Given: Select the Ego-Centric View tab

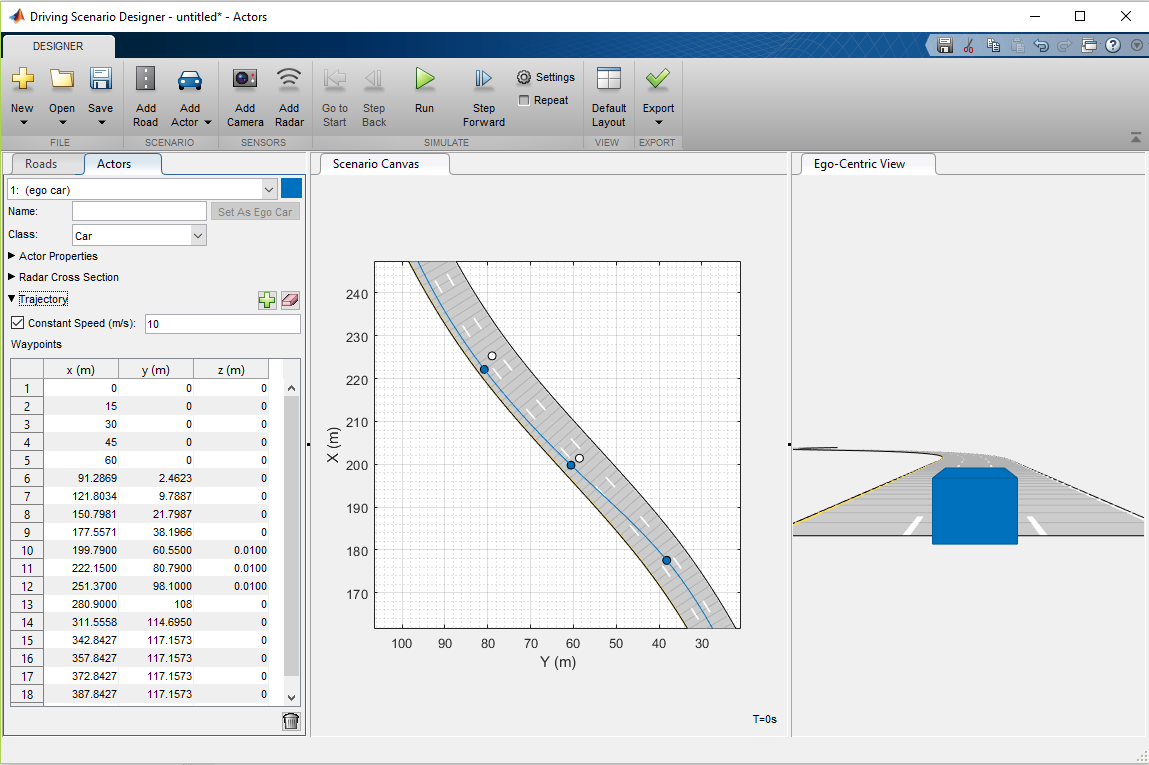Looking at the screenshot, I should pos(859,164).
